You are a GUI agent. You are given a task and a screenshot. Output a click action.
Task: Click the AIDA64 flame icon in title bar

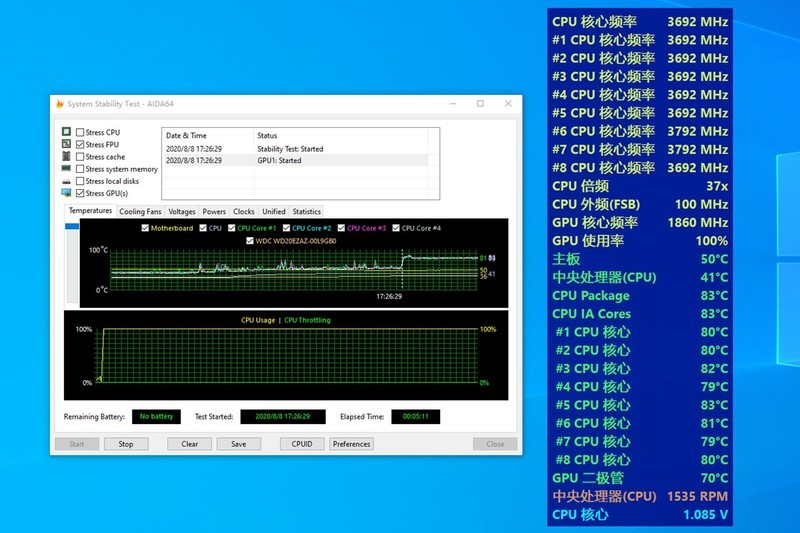[x=60, y=104]
